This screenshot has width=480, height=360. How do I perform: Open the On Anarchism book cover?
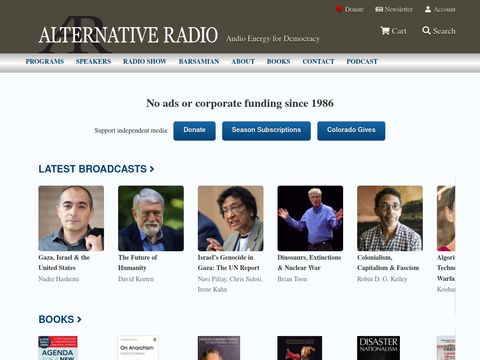138,348
